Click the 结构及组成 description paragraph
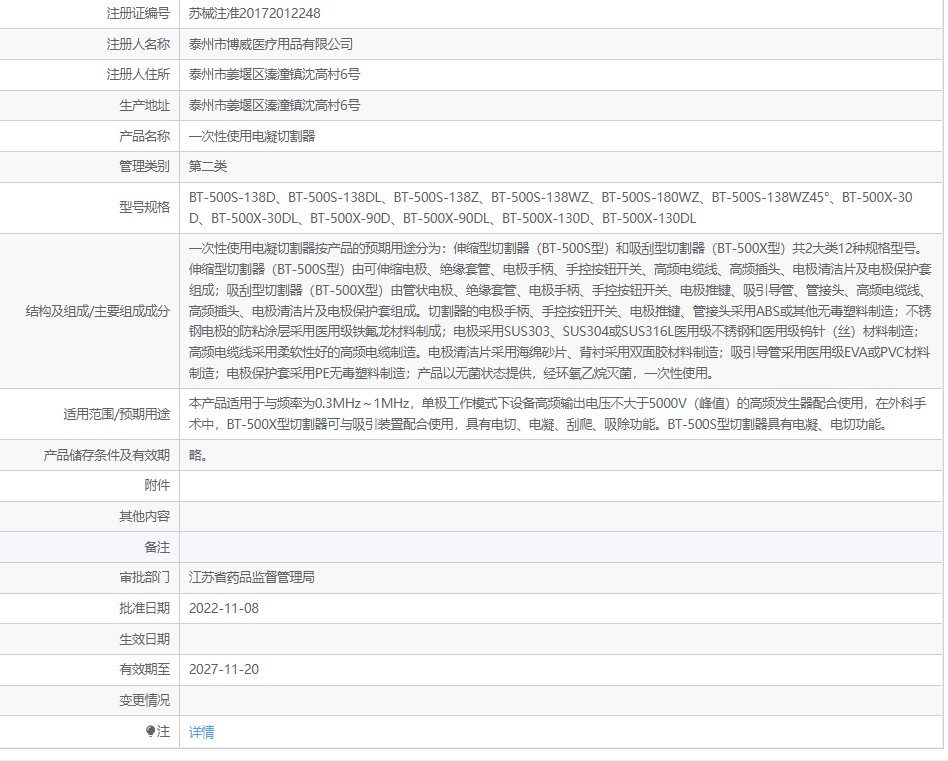Image resolution: width=948 pixels, height=761 pixels. click(560, 311)
